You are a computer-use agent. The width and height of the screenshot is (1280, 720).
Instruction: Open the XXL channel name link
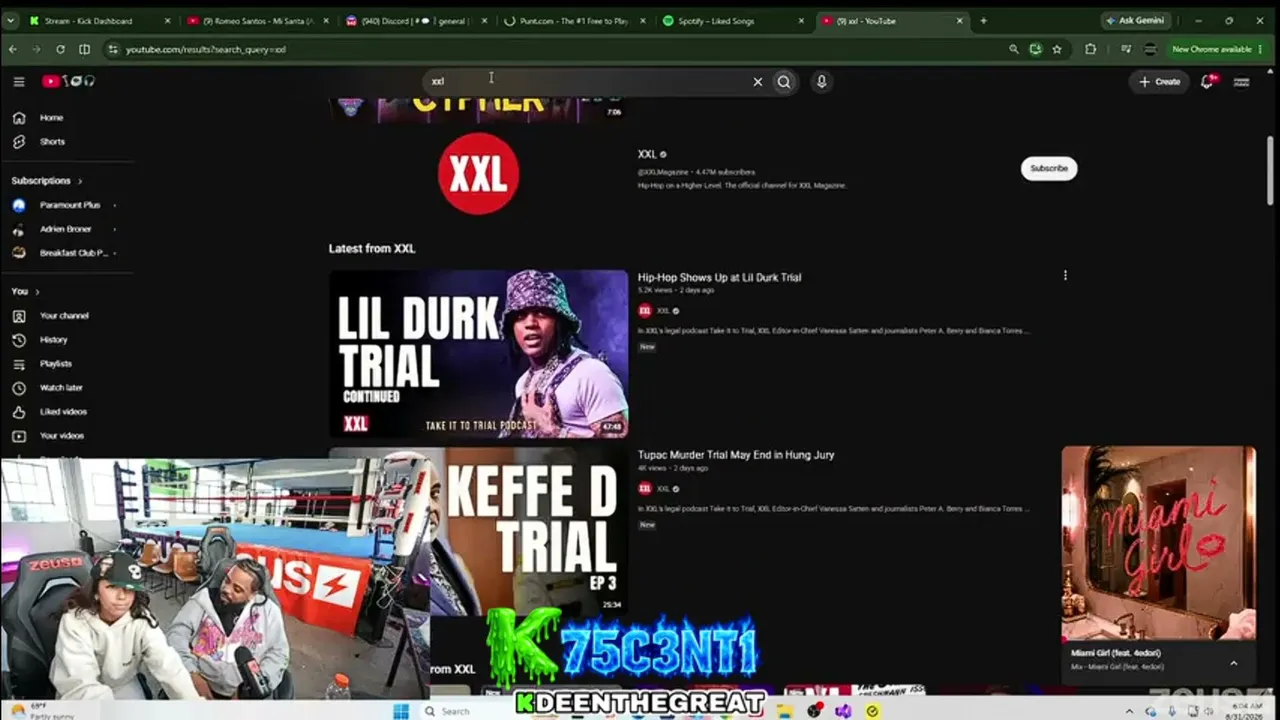click(647, 154)
